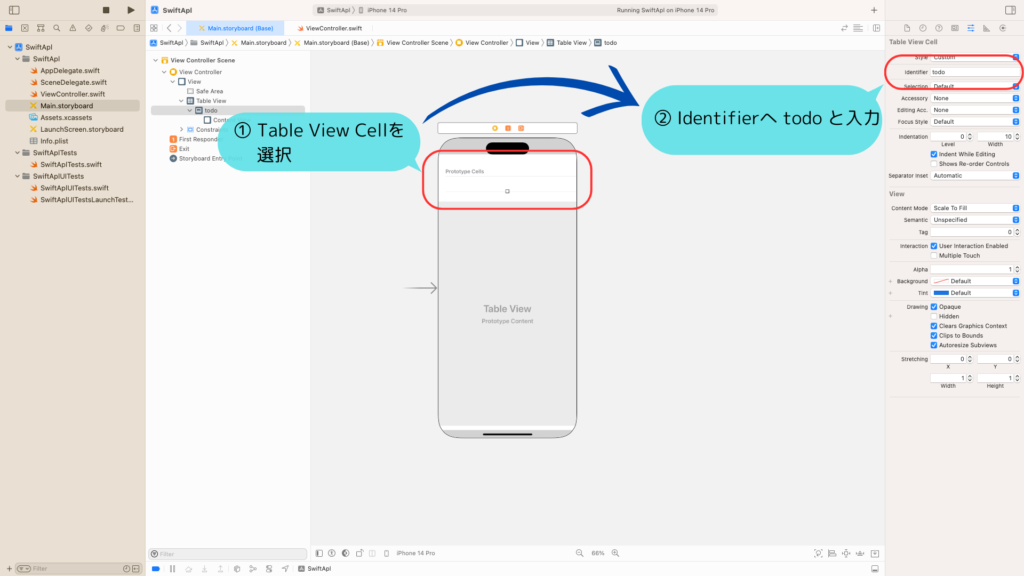
Task: Select LaunchScreen.storyboard in navigator
Action: [x=82, y=129]
